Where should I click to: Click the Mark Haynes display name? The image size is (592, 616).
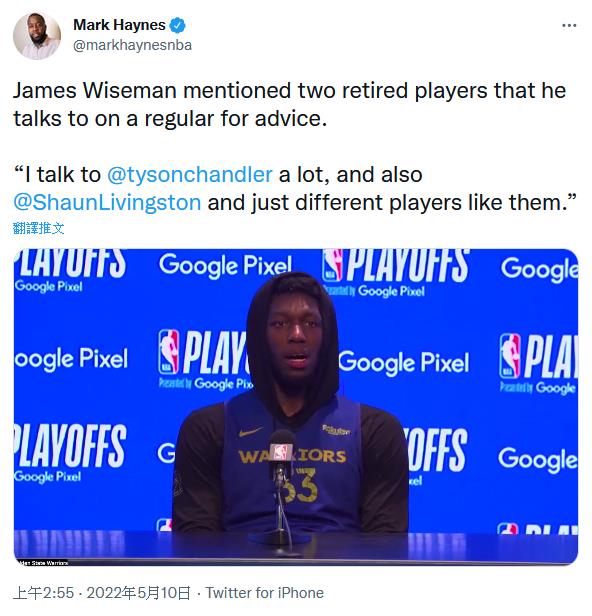119,25
